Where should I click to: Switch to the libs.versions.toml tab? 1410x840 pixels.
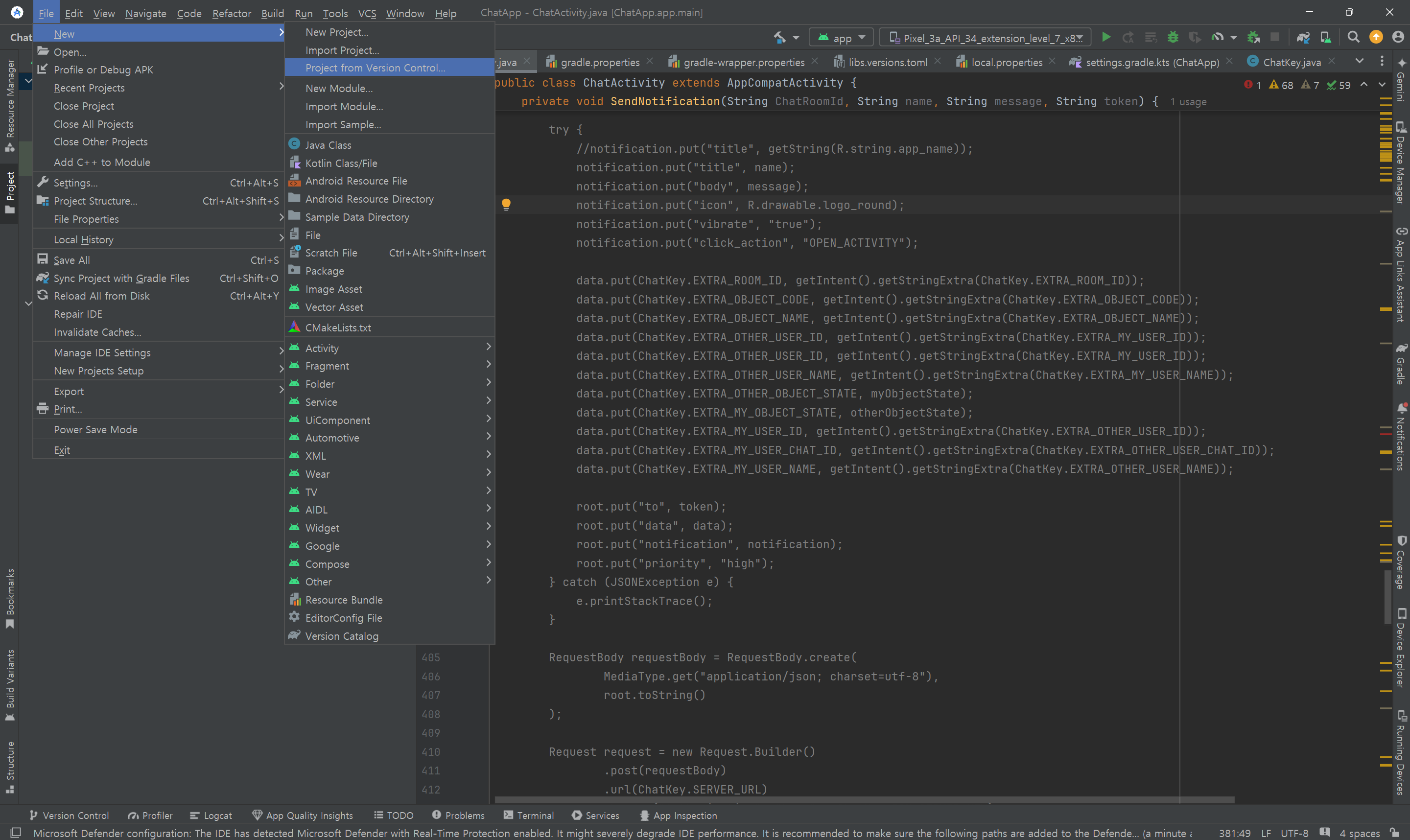887,62
